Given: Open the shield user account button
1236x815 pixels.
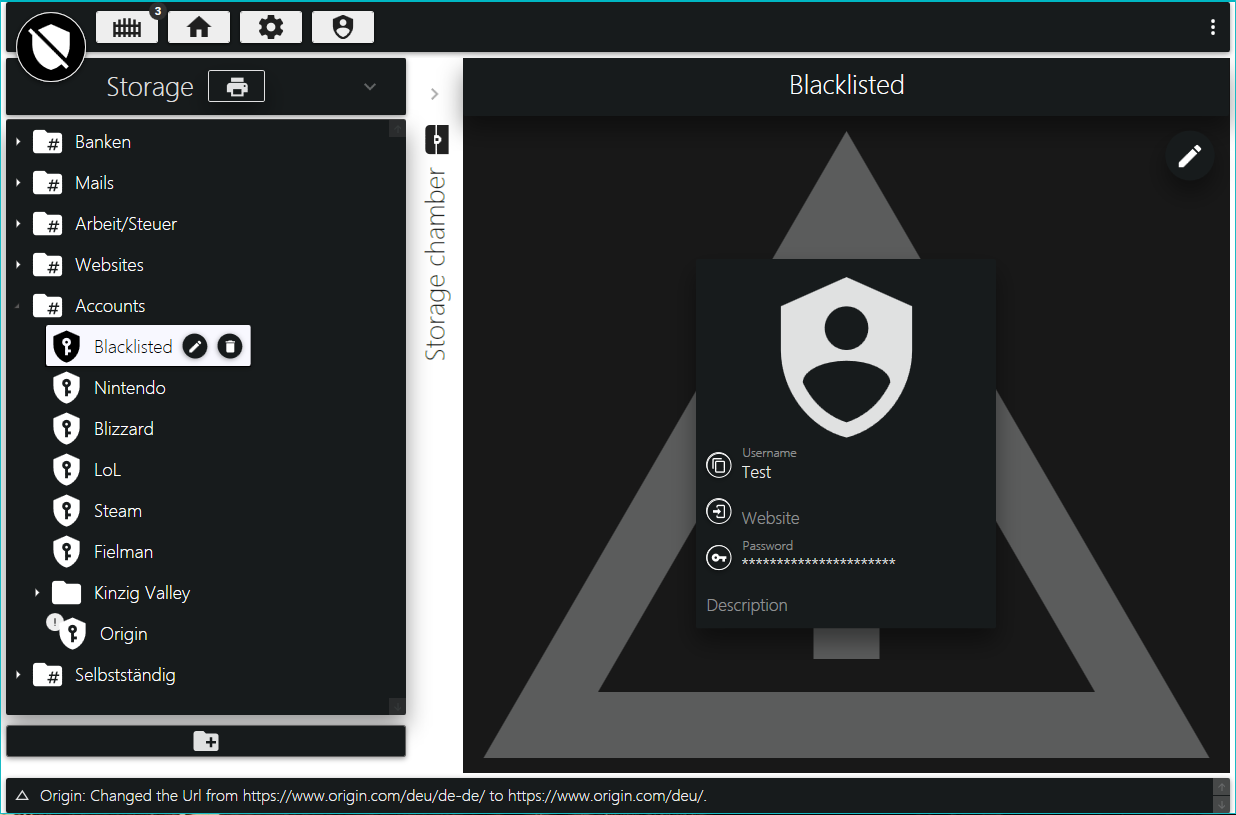Looking at the screenshot, I should 343,27.
